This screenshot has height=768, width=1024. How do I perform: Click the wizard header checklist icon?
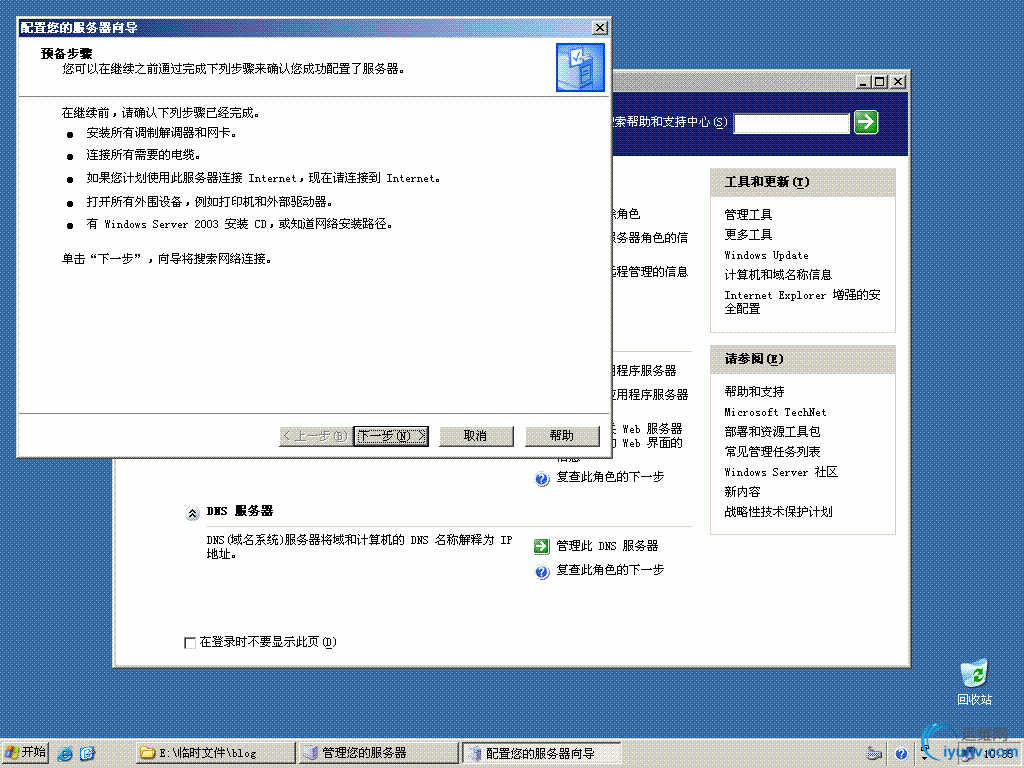[580, 67]
